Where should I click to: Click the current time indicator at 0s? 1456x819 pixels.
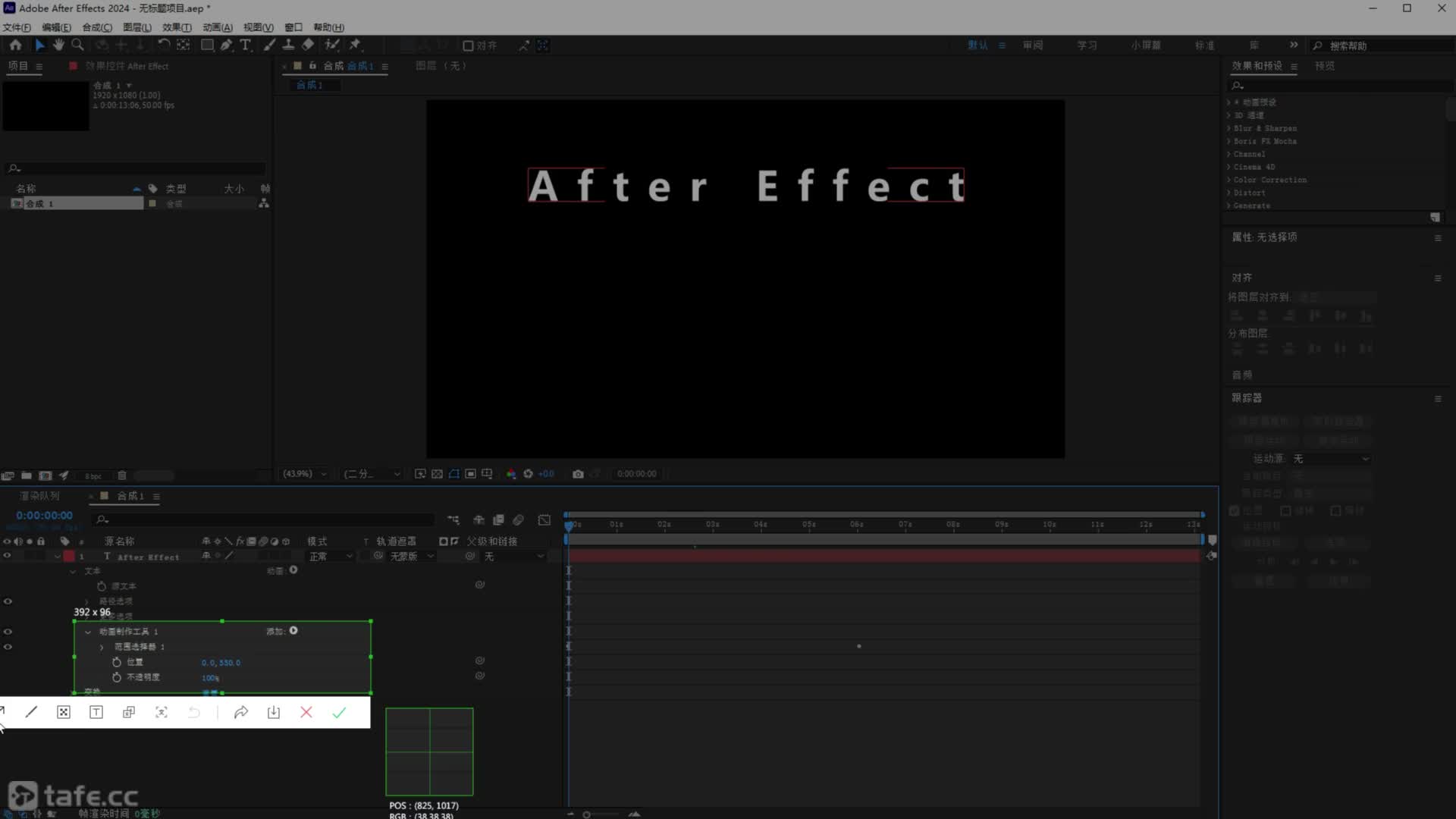point(569,525)
